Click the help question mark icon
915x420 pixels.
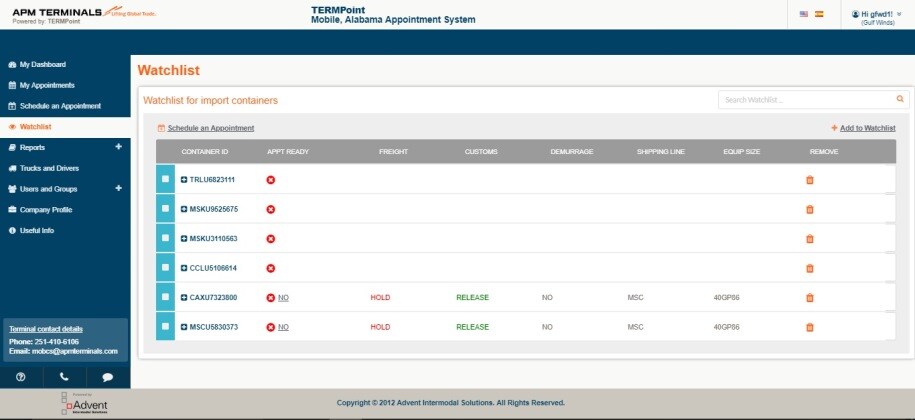pos(21,377)
